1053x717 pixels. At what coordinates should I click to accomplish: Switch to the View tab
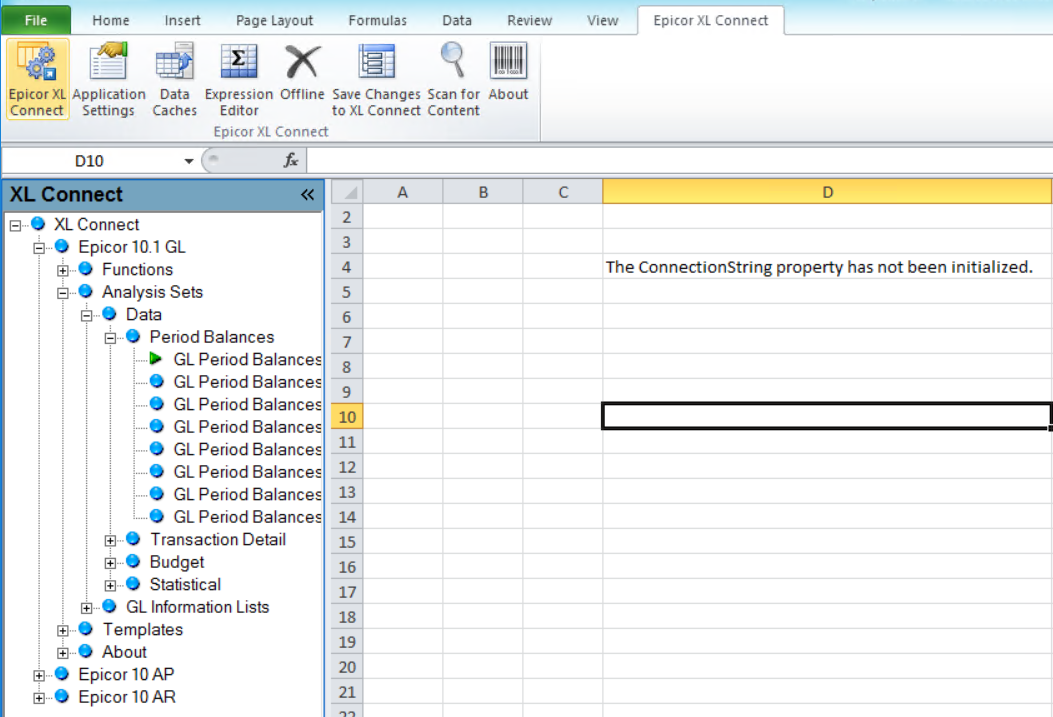[602, 20]
